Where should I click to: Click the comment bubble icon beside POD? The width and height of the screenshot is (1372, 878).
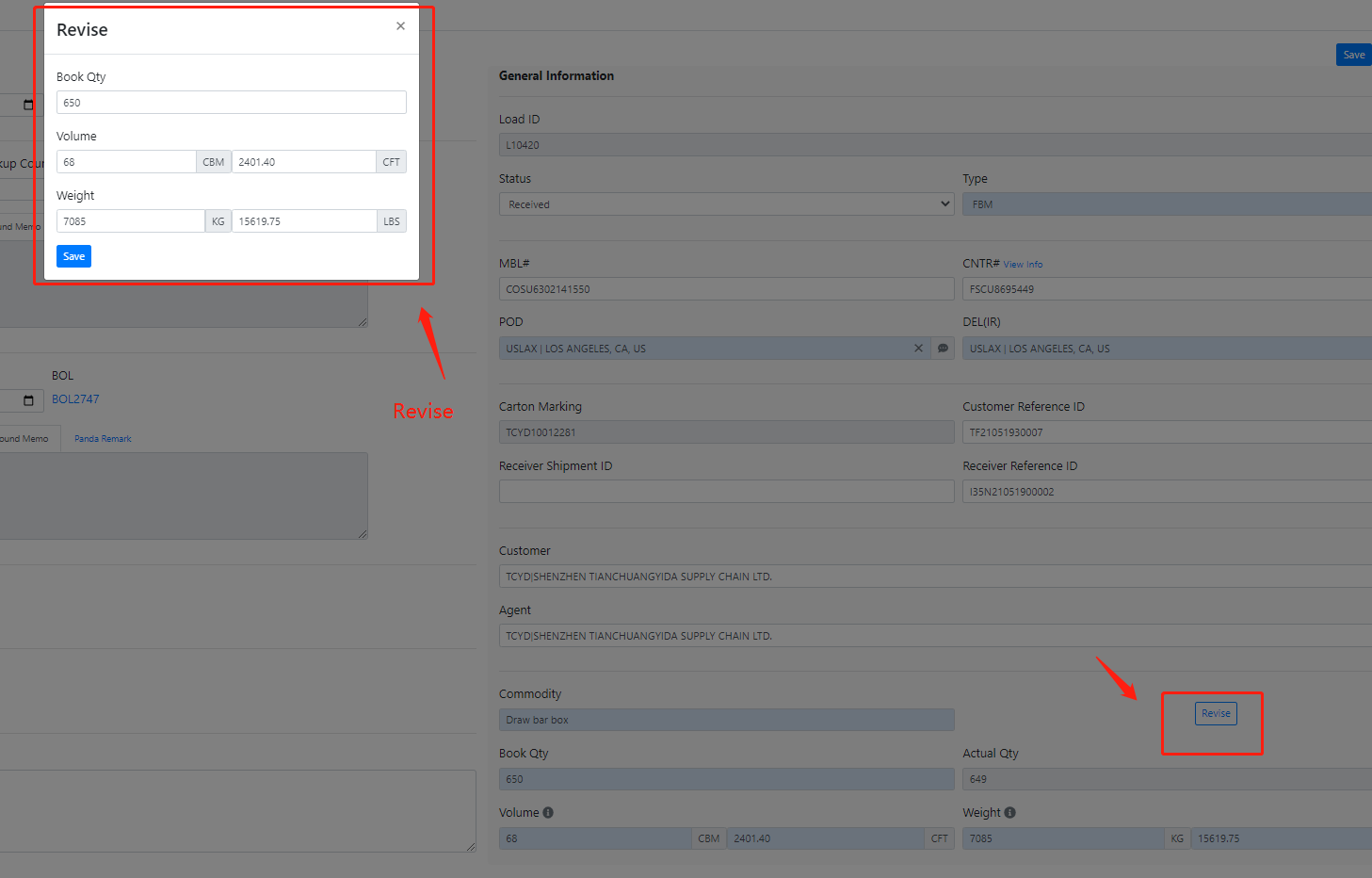pos(943,349)
